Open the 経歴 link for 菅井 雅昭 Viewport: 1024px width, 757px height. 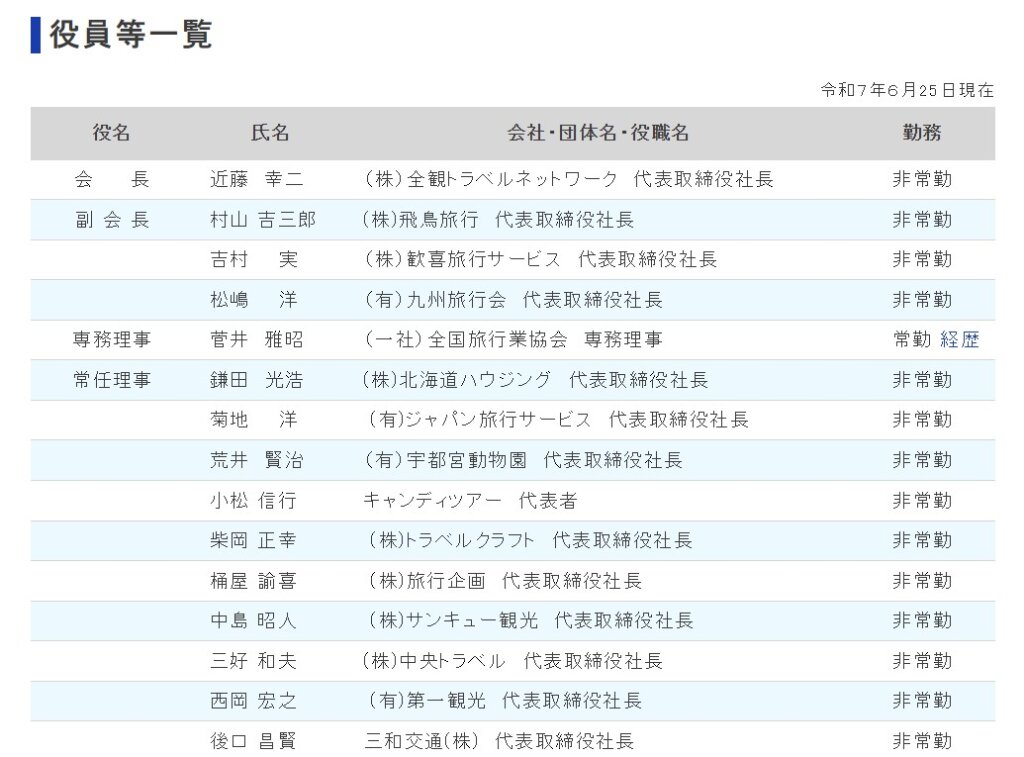[959, 340]
